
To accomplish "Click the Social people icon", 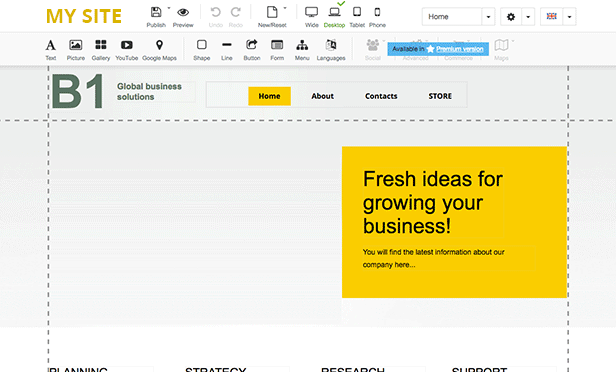I will pyautogui.click(x=372, y=45).
